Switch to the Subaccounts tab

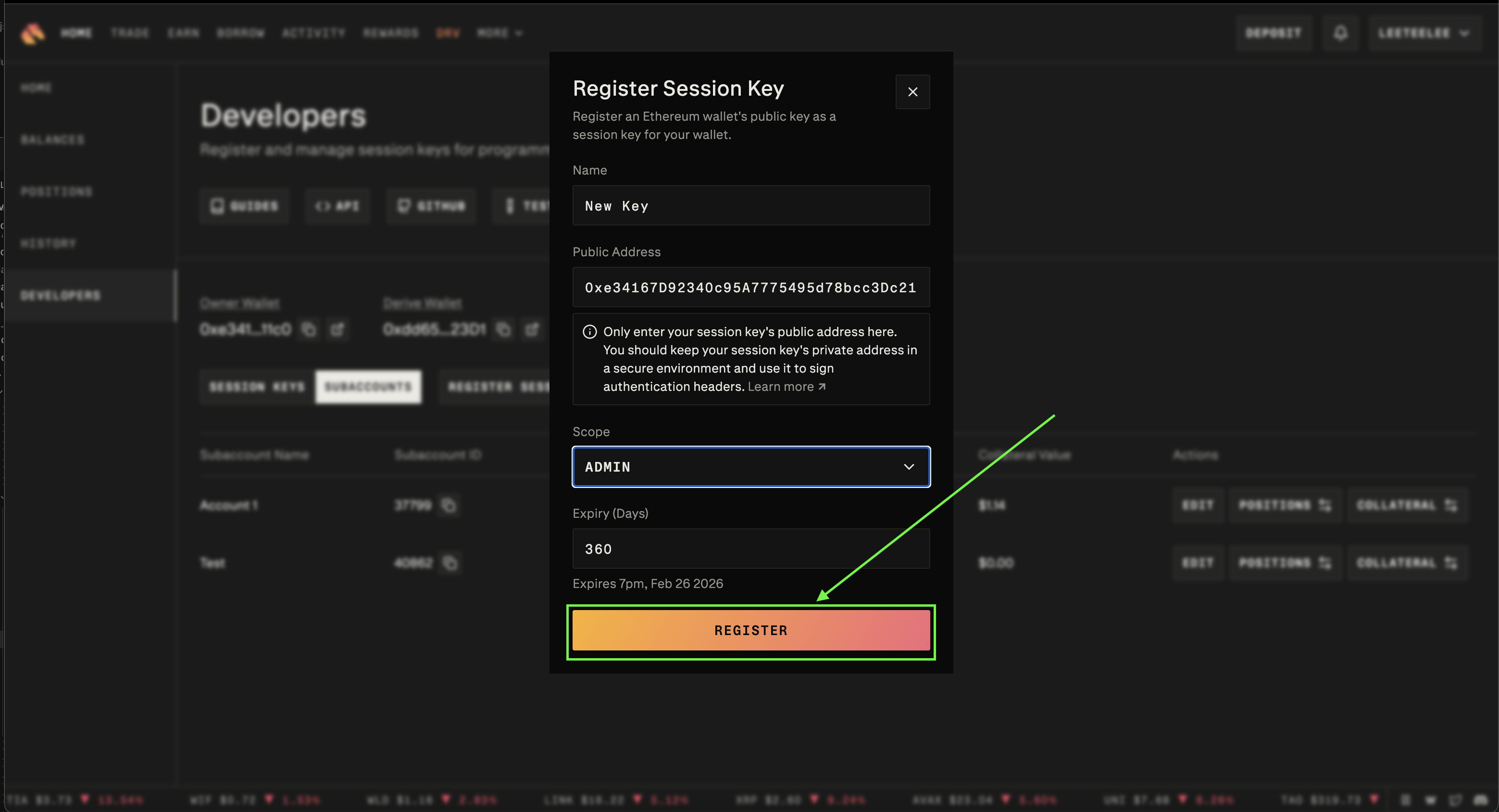368,387
